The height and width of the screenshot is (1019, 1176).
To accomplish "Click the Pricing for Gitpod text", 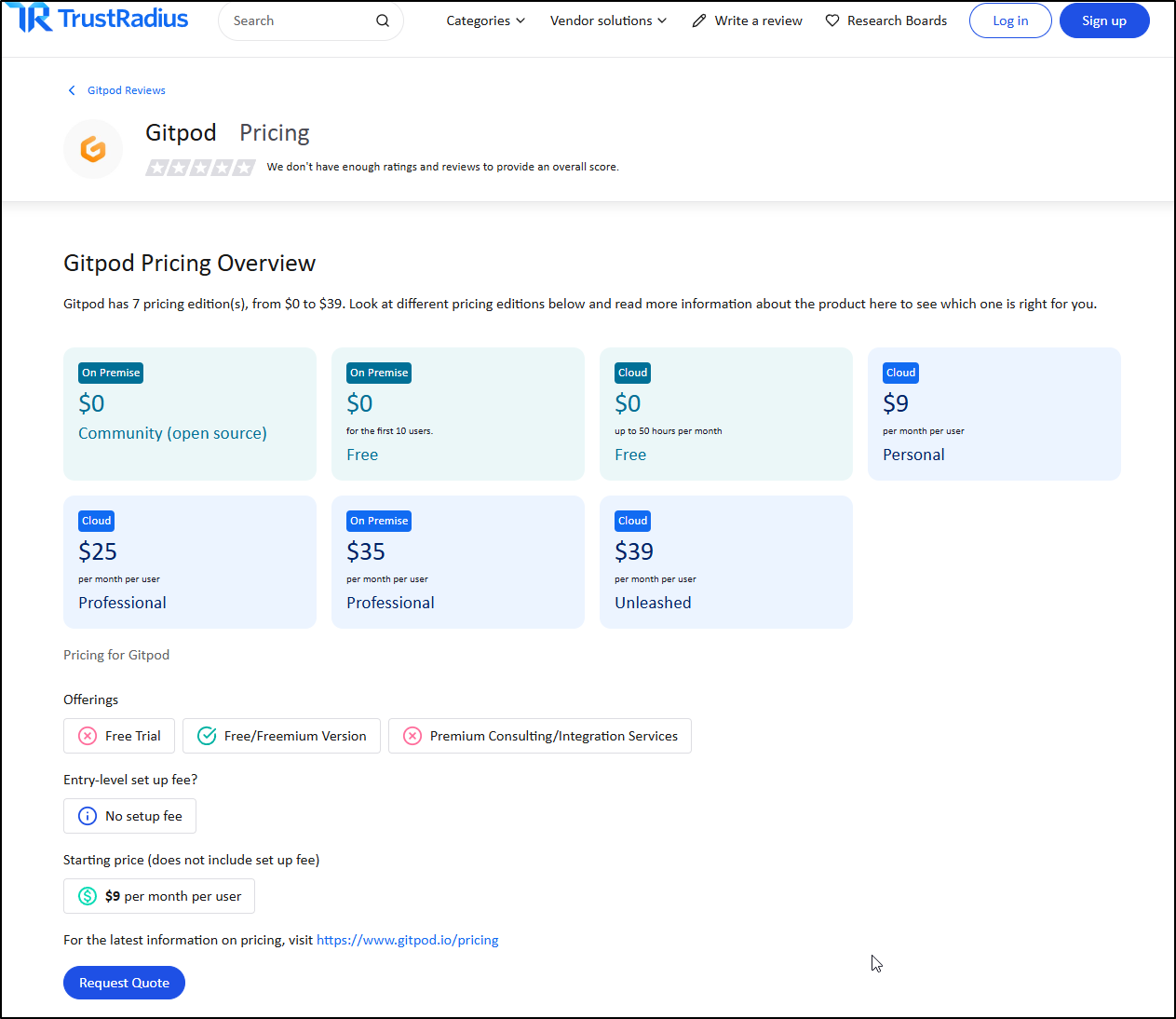I will point(116,655).
